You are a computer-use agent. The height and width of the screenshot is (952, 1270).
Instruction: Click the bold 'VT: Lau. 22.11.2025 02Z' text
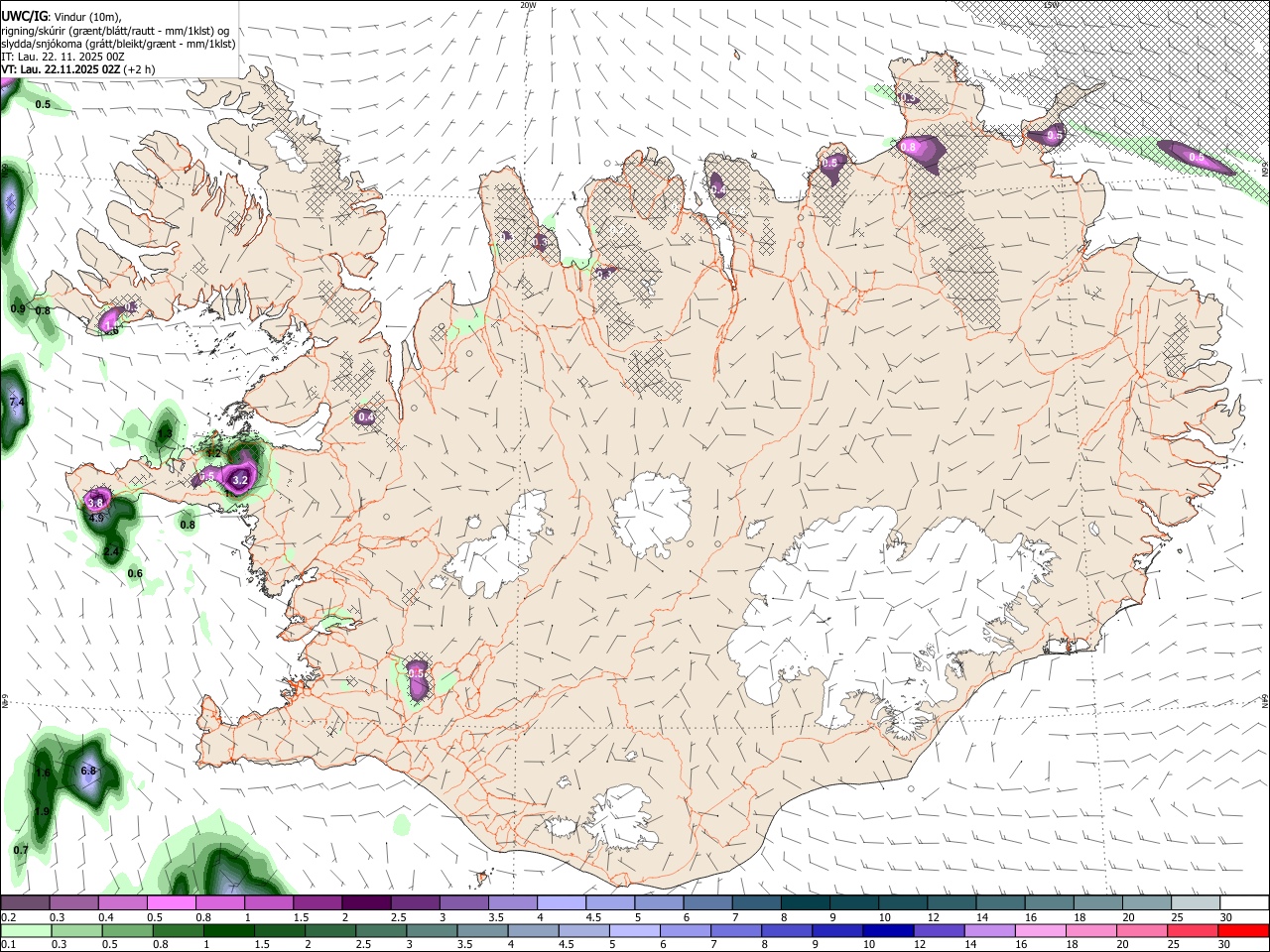(61, 69)
